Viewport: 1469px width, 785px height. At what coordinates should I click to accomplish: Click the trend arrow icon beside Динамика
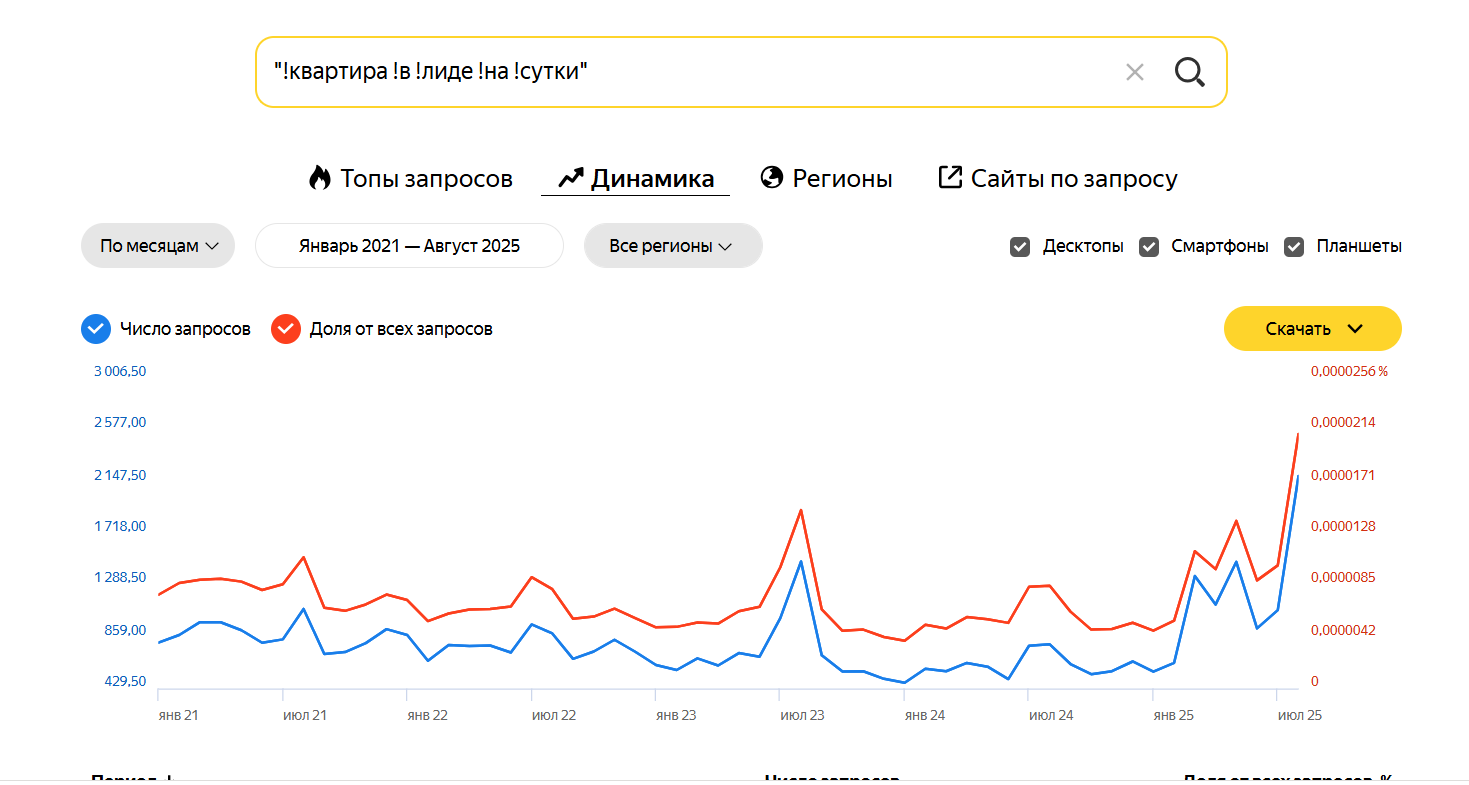tap(570, 178)
